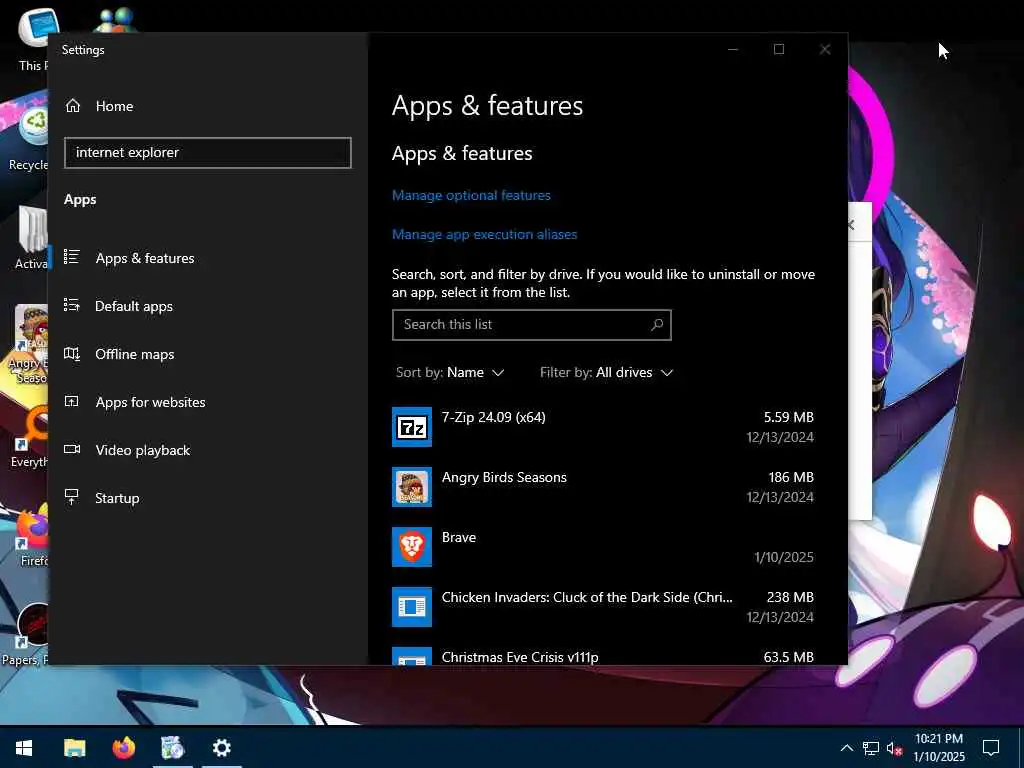Select the Apps & features sidebar item
This screenshot has width=1024, height=768.
point(145,258)
